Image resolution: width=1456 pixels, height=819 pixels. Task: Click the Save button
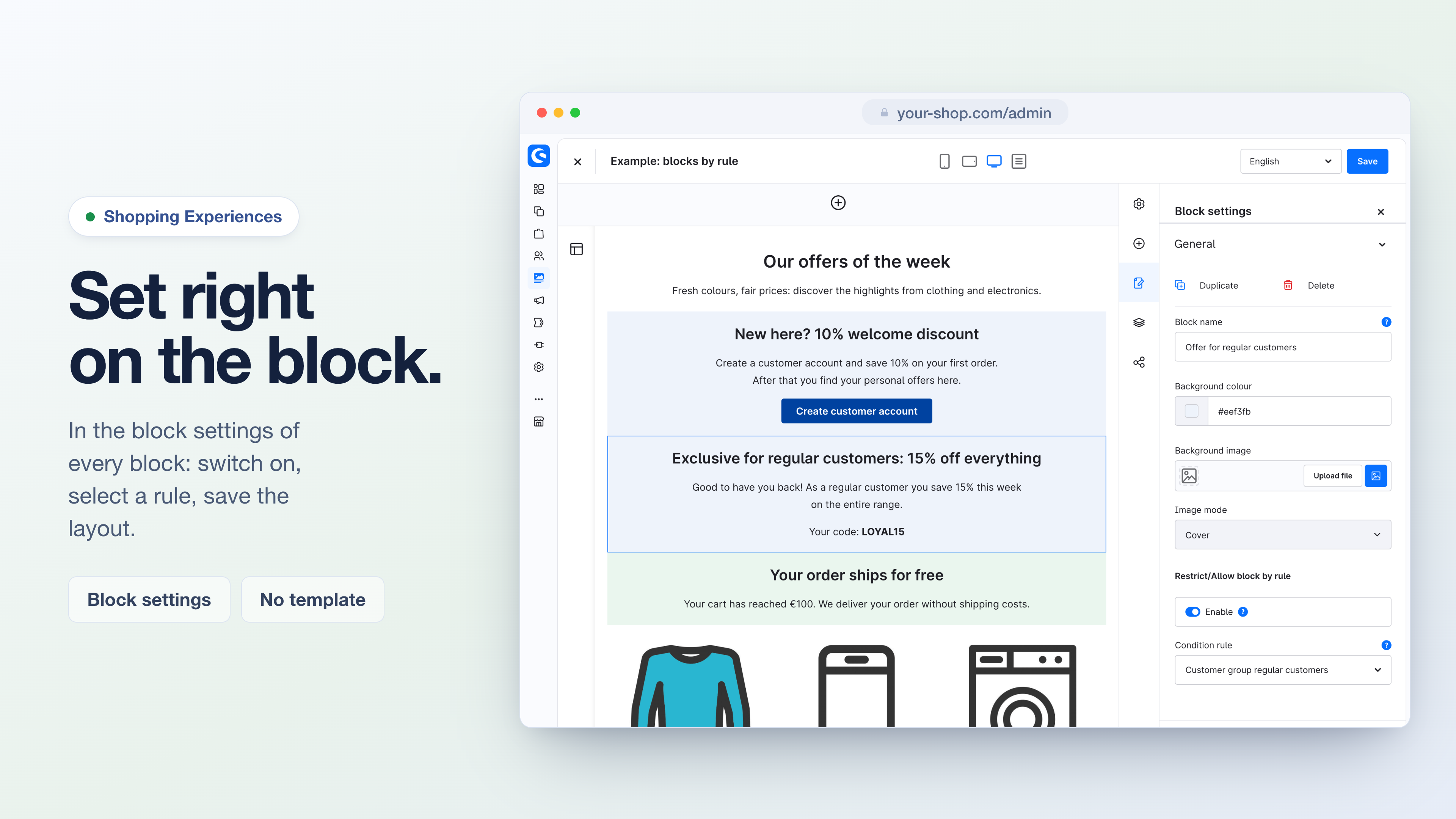[1367, 162]
